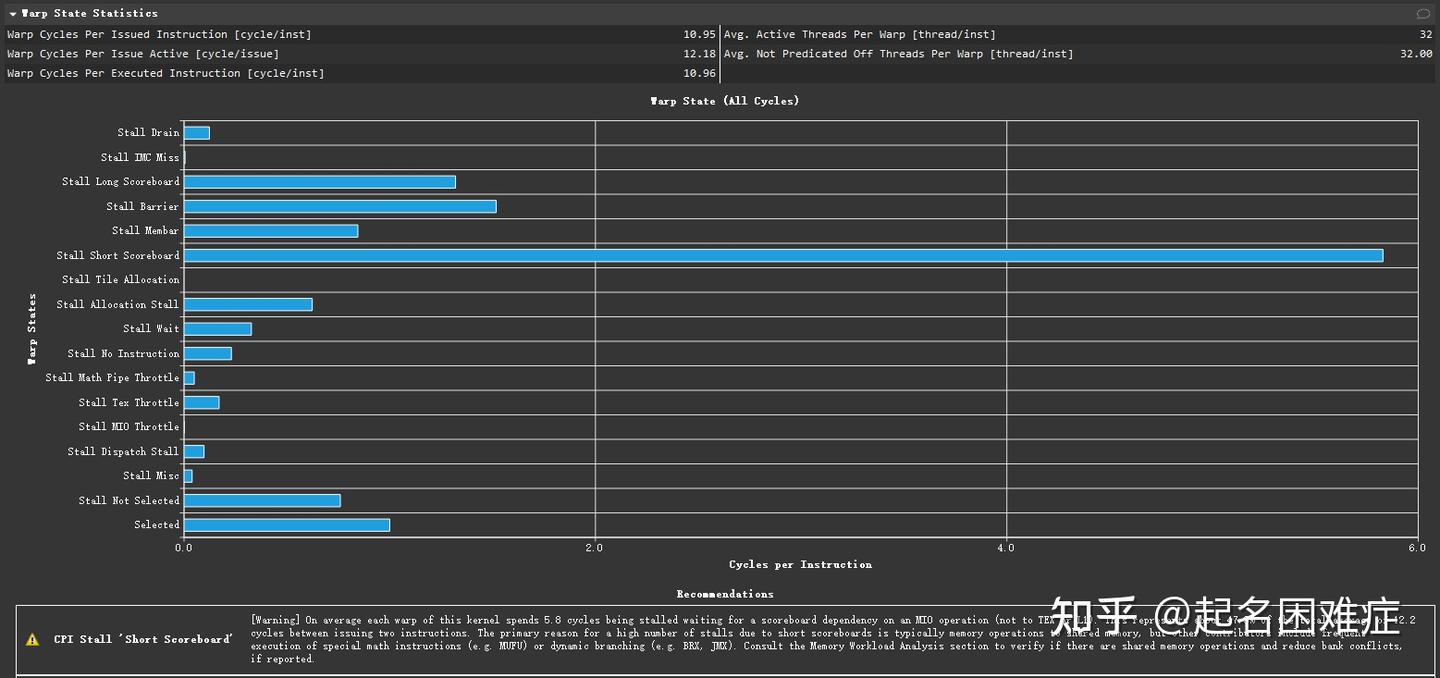Viewport: 1440px width, 678px height.
Task: Click the Stall Wait bar
Action: [x=218, y=329]
